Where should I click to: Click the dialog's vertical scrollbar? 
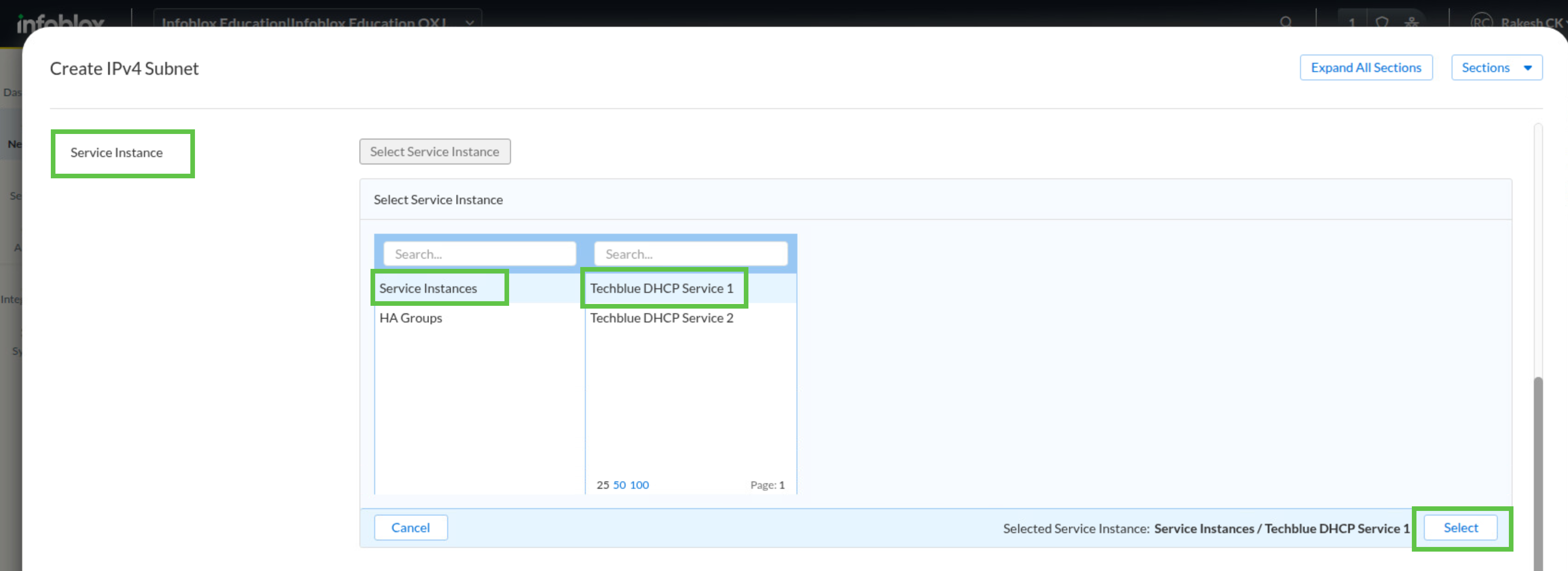pyautogui.click(x=1538, y=473)
